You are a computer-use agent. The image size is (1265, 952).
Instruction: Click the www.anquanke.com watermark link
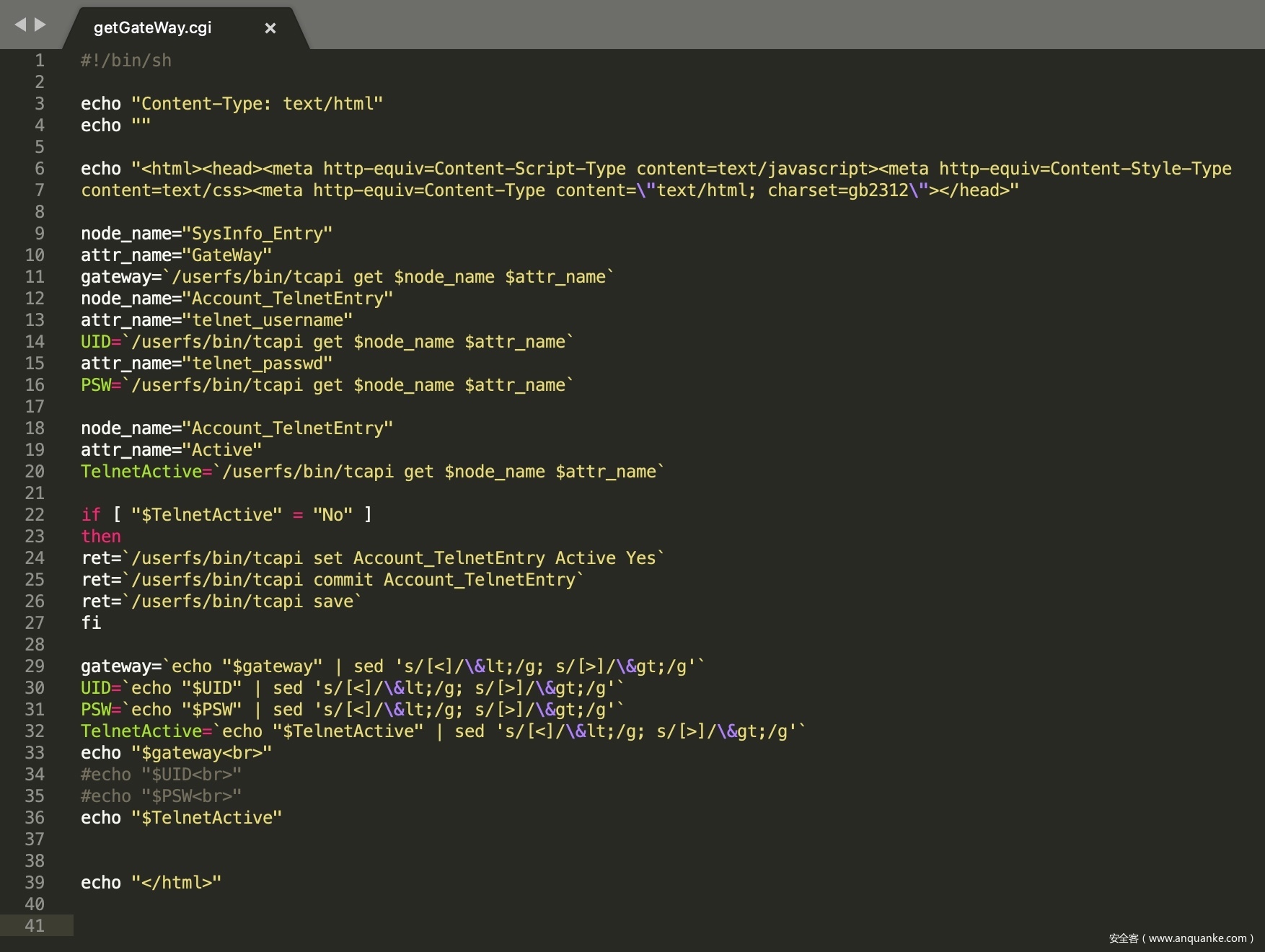click(x=1197, y=938)
